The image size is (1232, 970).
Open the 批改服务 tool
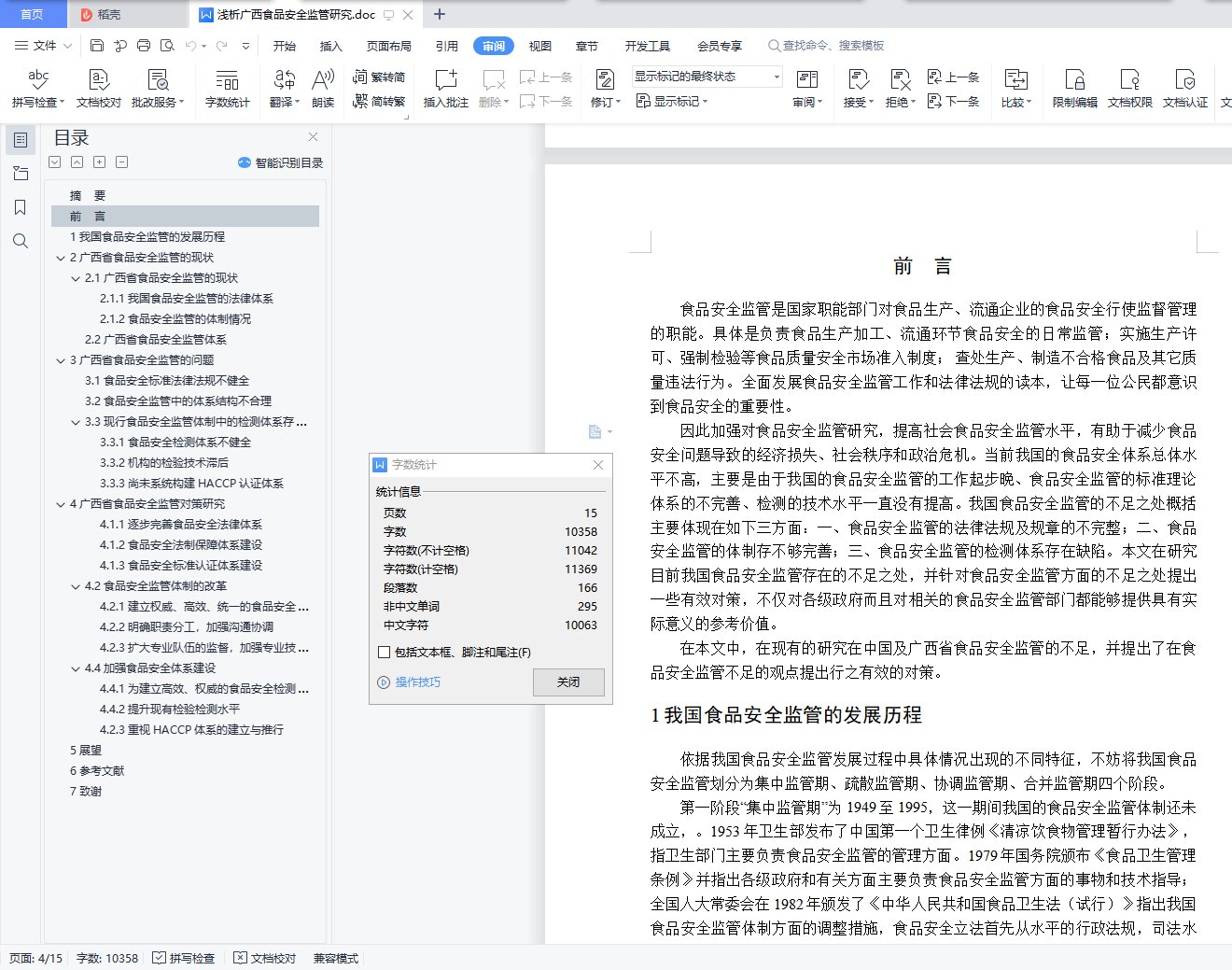158,89
